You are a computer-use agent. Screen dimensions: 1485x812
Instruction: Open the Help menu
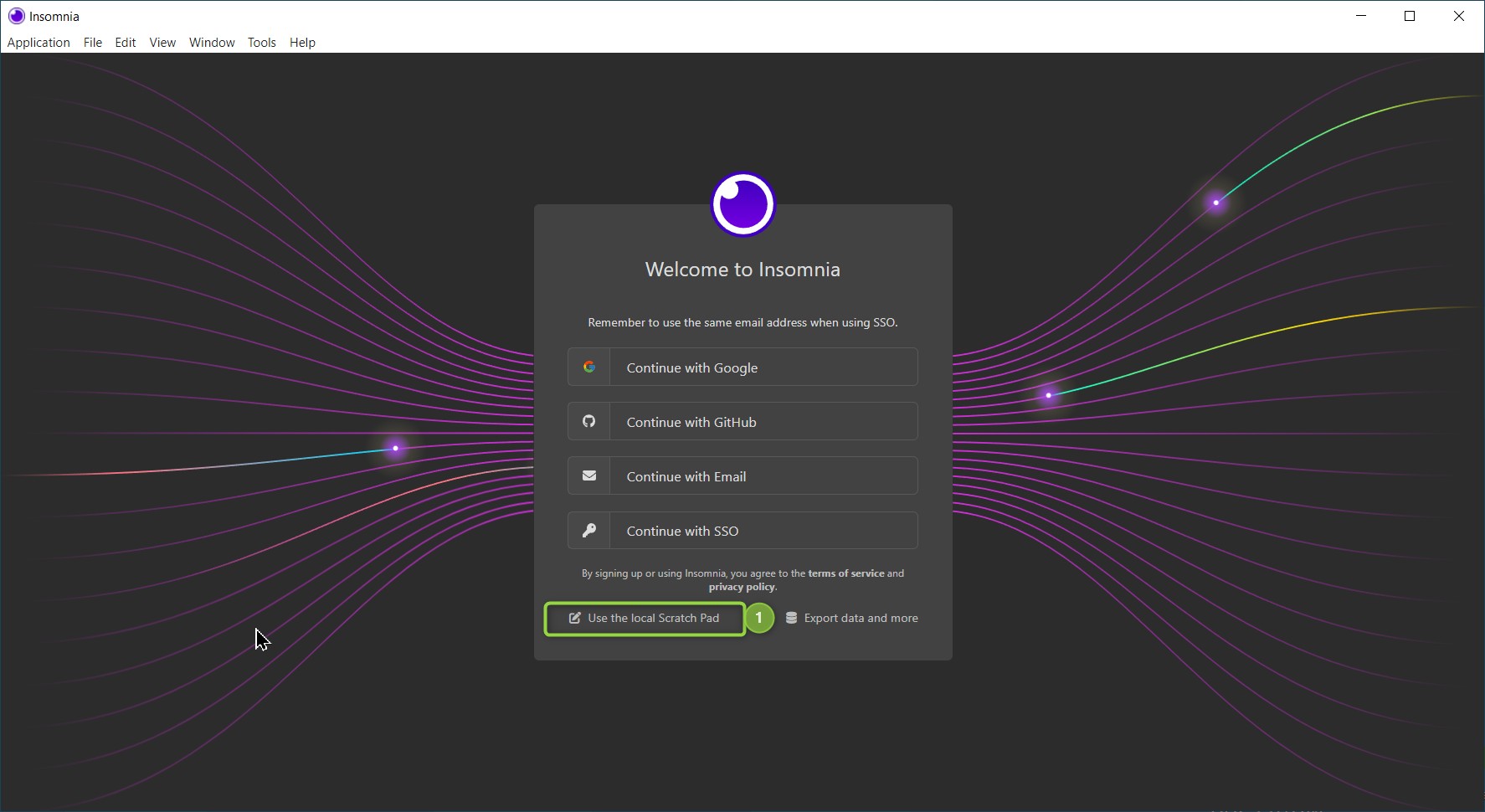coord(302,43)
